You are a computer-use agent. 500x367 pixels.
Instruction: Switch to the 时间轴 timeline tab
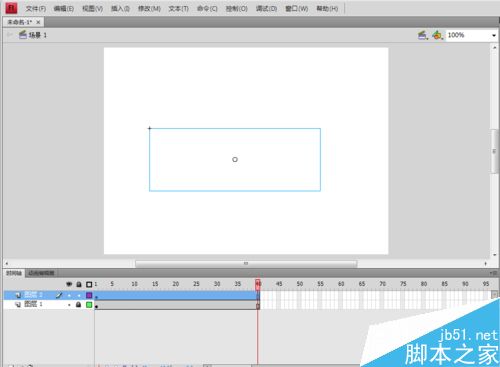click(x=14, y=273)
